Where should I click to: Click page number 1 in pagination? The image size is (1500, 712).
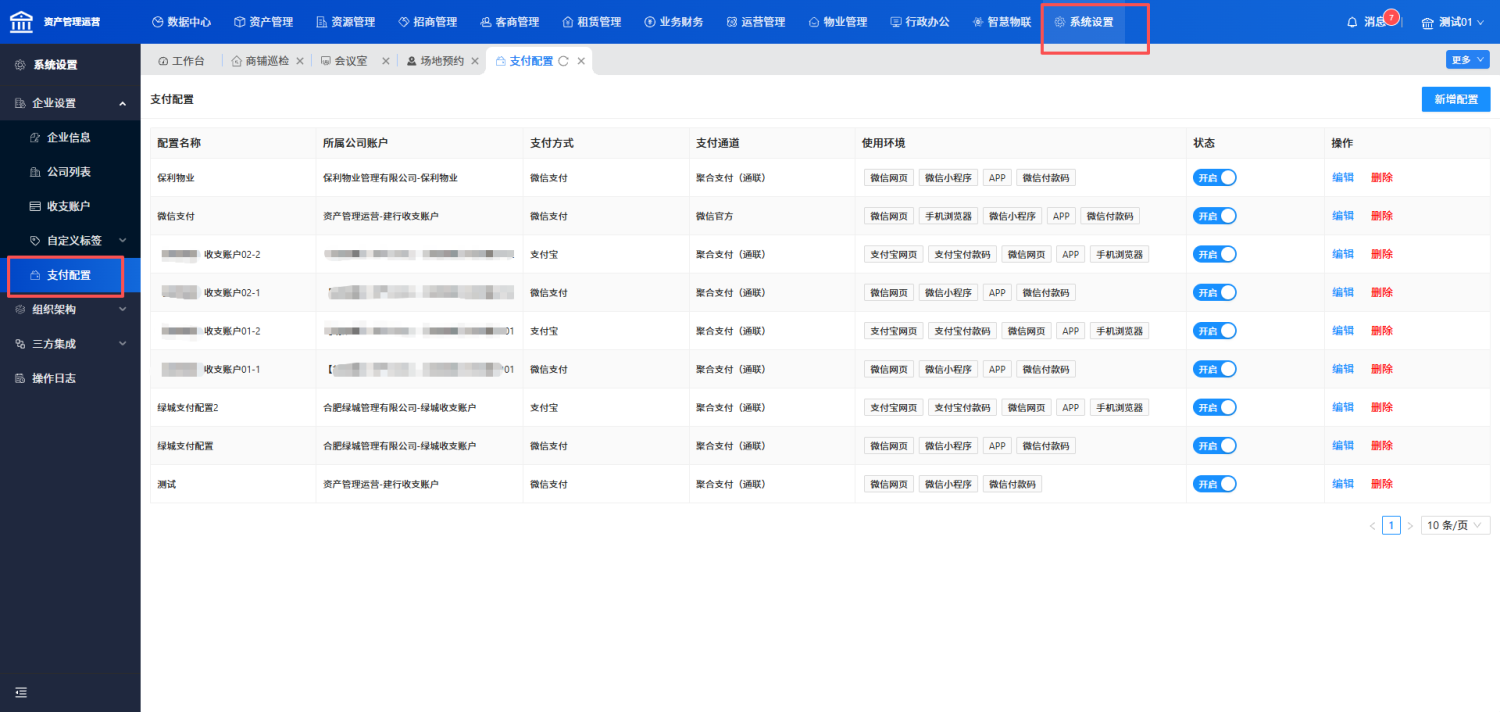tap(1391, 526)
